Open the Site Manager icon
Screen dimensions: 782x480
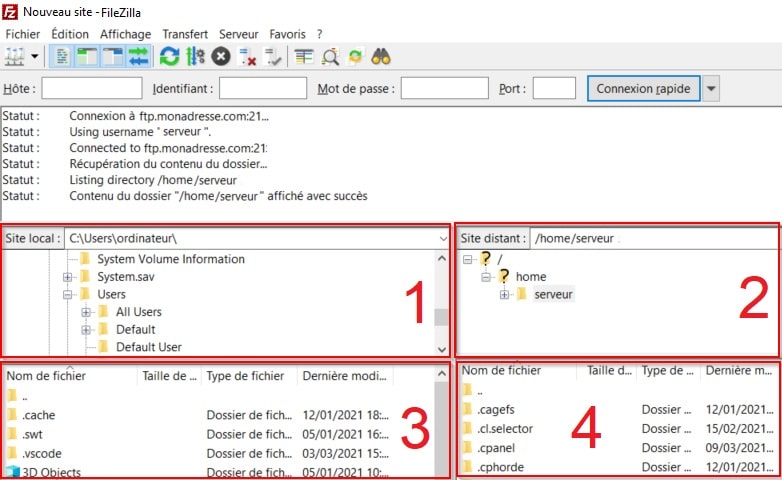[x=16, y=57]
